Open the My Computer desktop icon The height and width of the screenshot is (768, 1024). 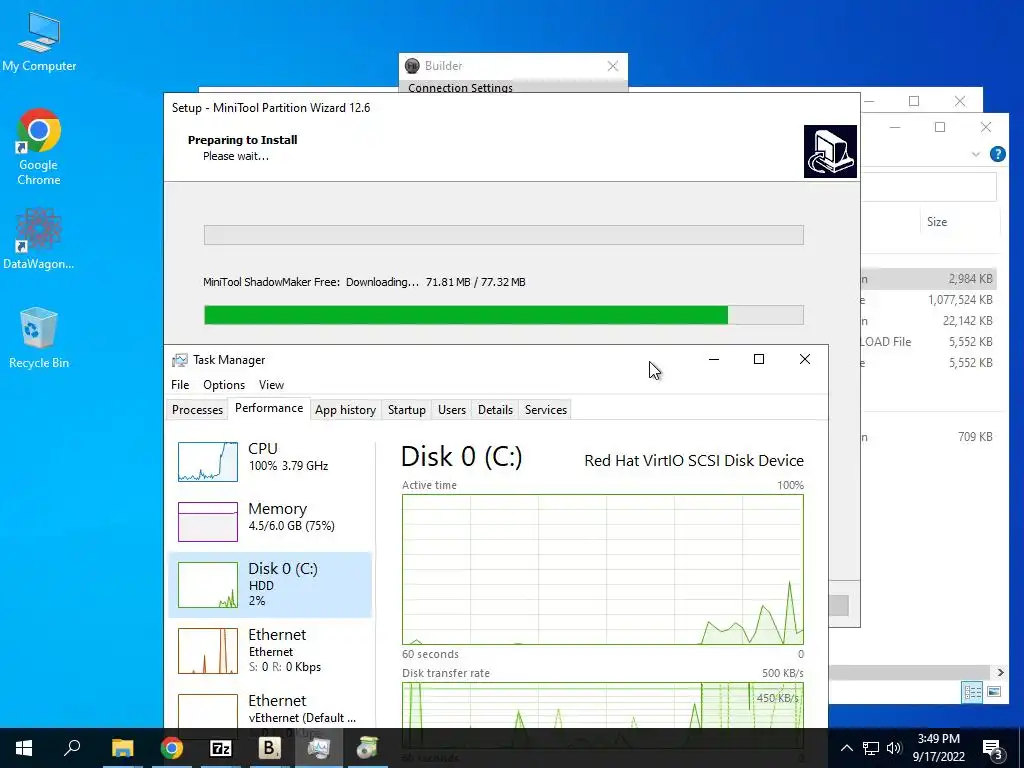(x=39, y=42)
